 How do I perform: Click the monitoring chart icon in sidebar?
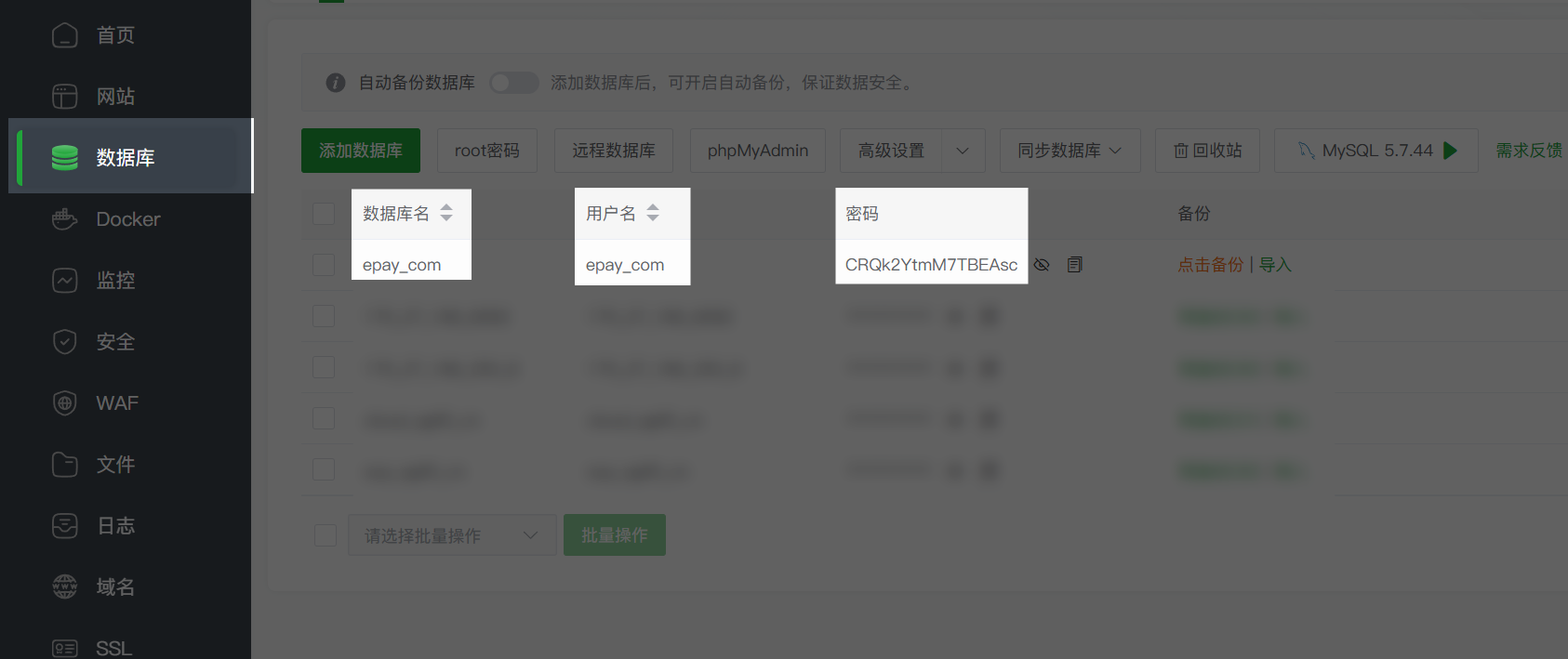pos(64,281)
